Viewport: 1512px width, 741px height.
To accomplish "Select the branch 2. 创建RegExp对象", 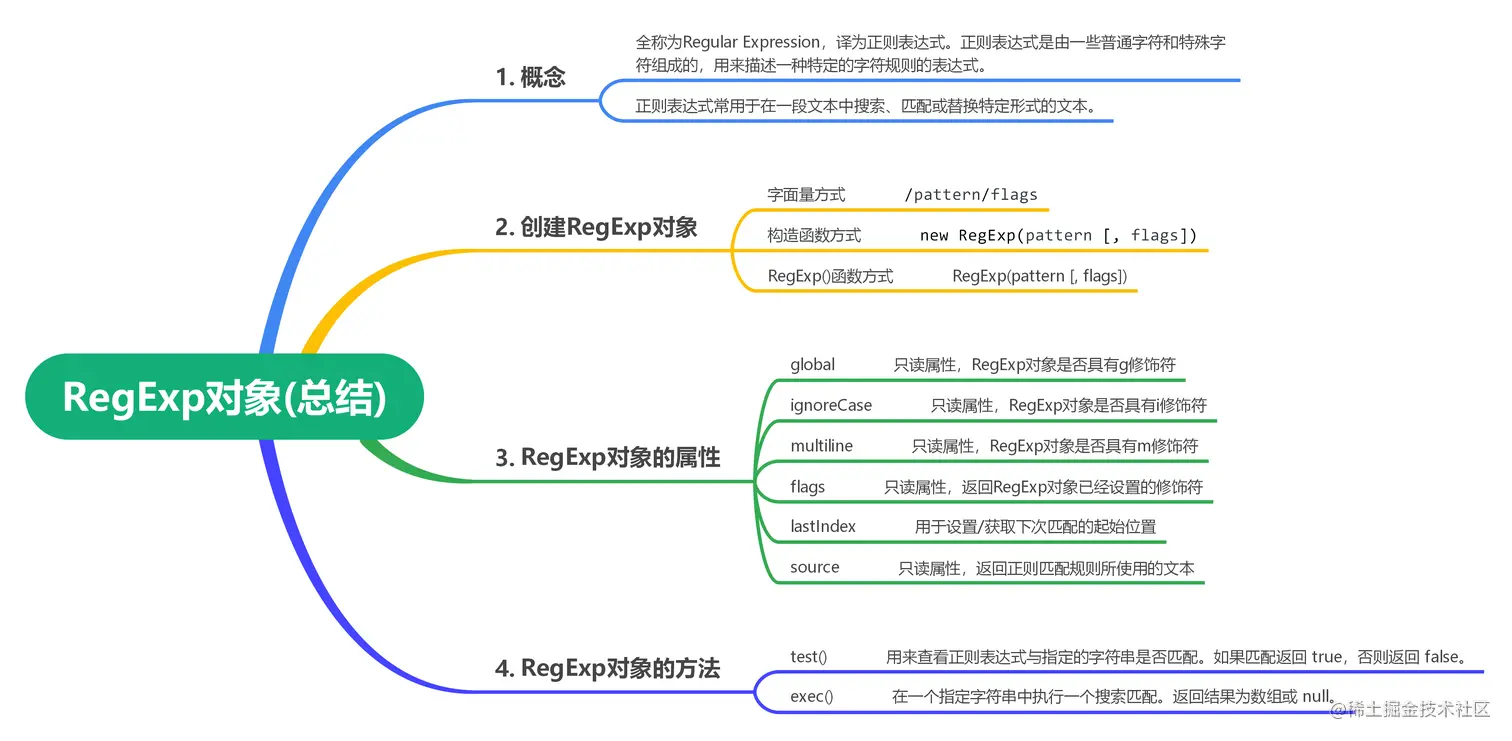I will pos(596,227).
